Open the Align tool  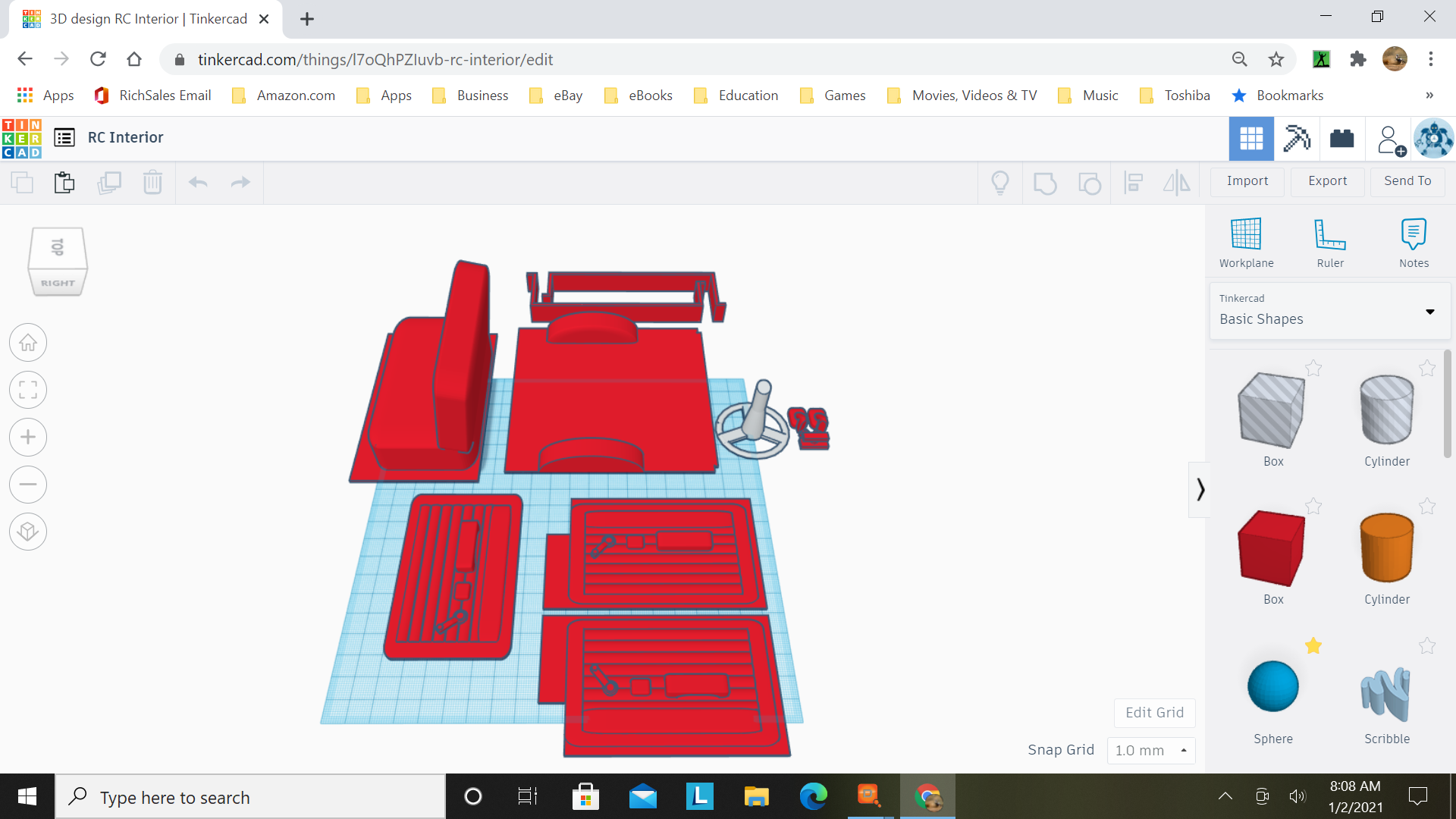click(1133, 182)
